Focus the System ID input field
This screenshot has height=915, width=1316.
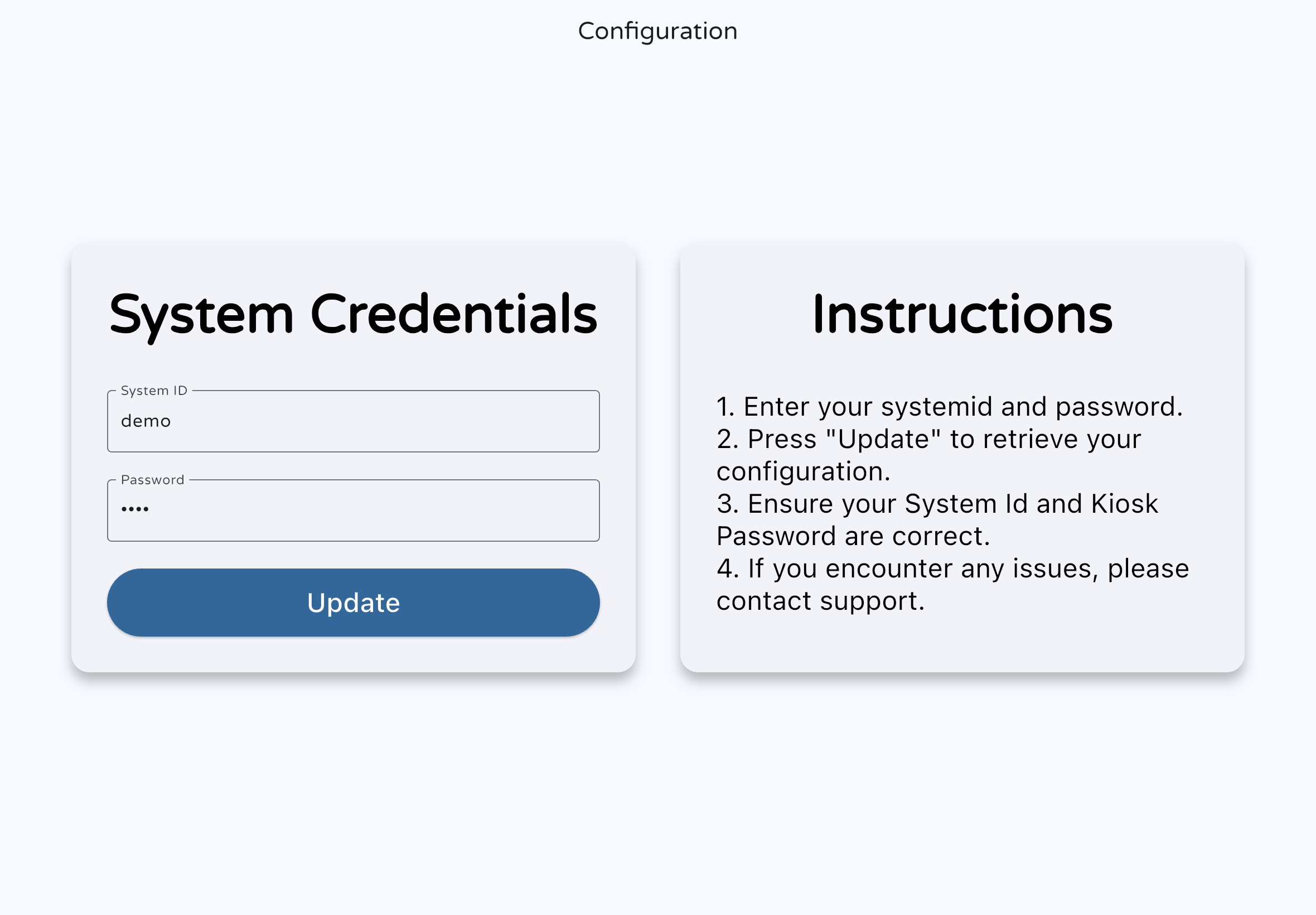pos(353,421)
